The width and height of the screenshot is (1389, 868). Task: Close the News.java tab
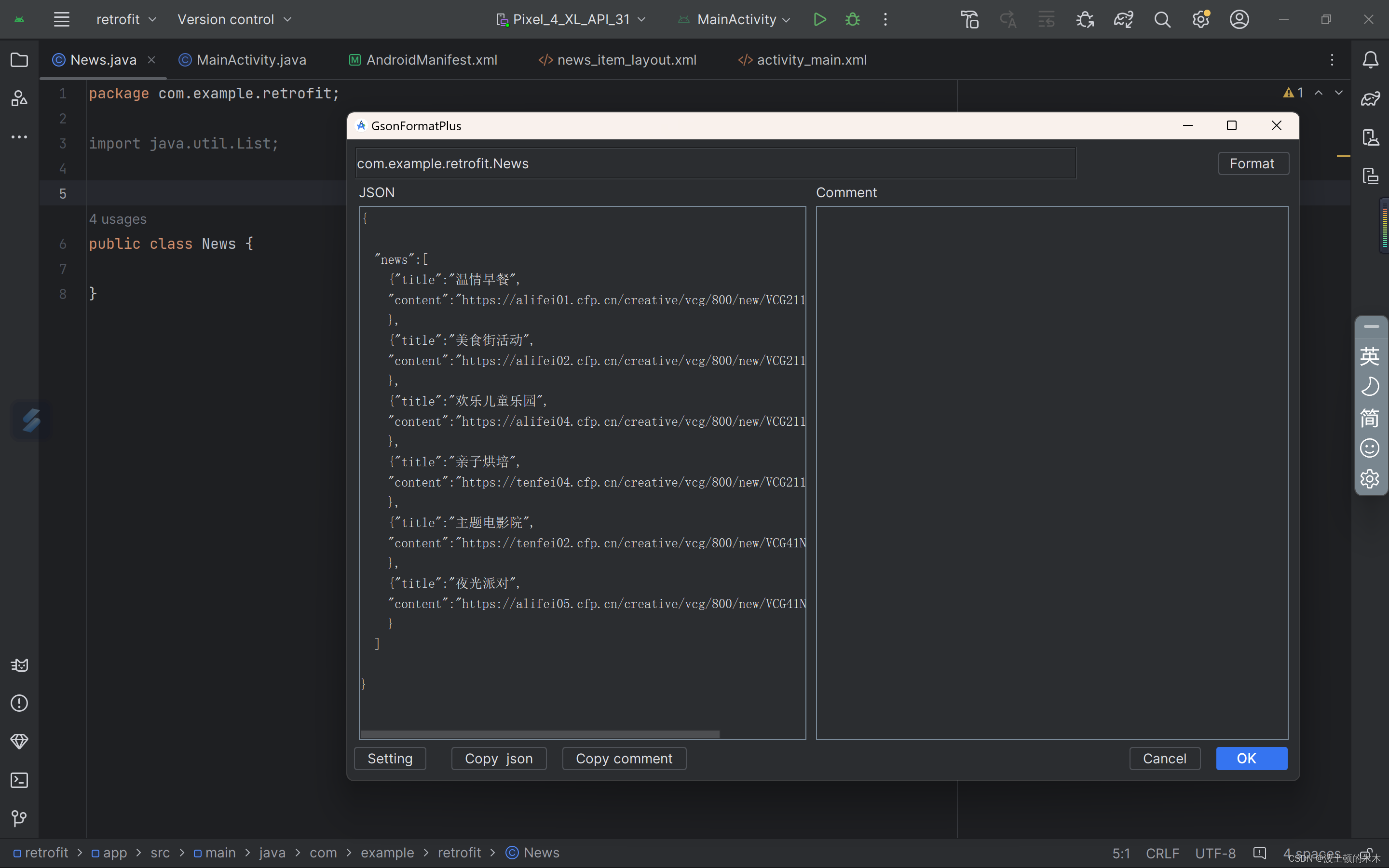tap(151, 60)
